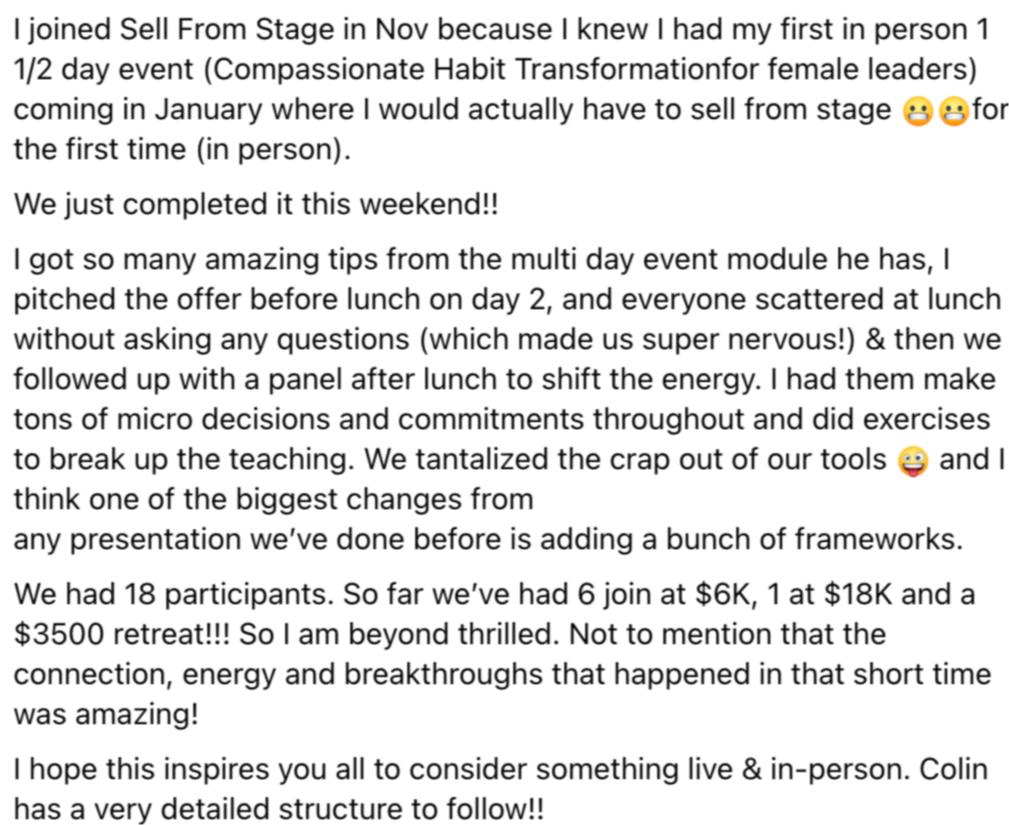Click the words 'micro decisions and commitments'
This screenshot has height=825, width=1009.
[351, 419]
